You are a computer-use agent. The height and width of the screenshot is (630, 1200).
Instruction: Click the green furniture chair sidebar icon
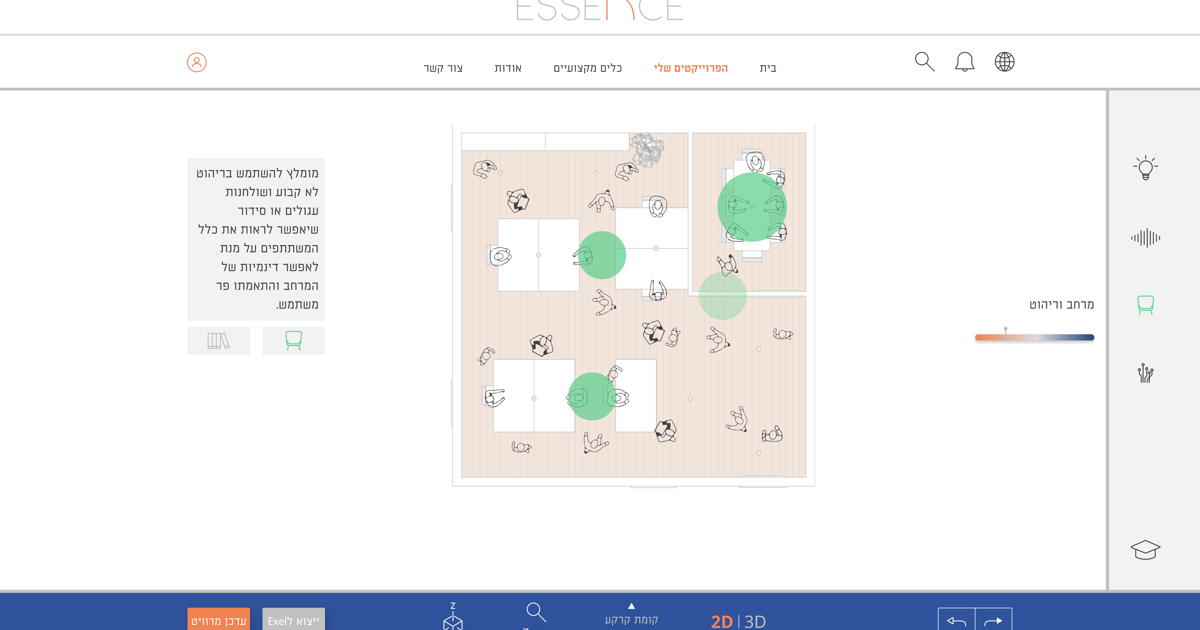pos(1145,305)
